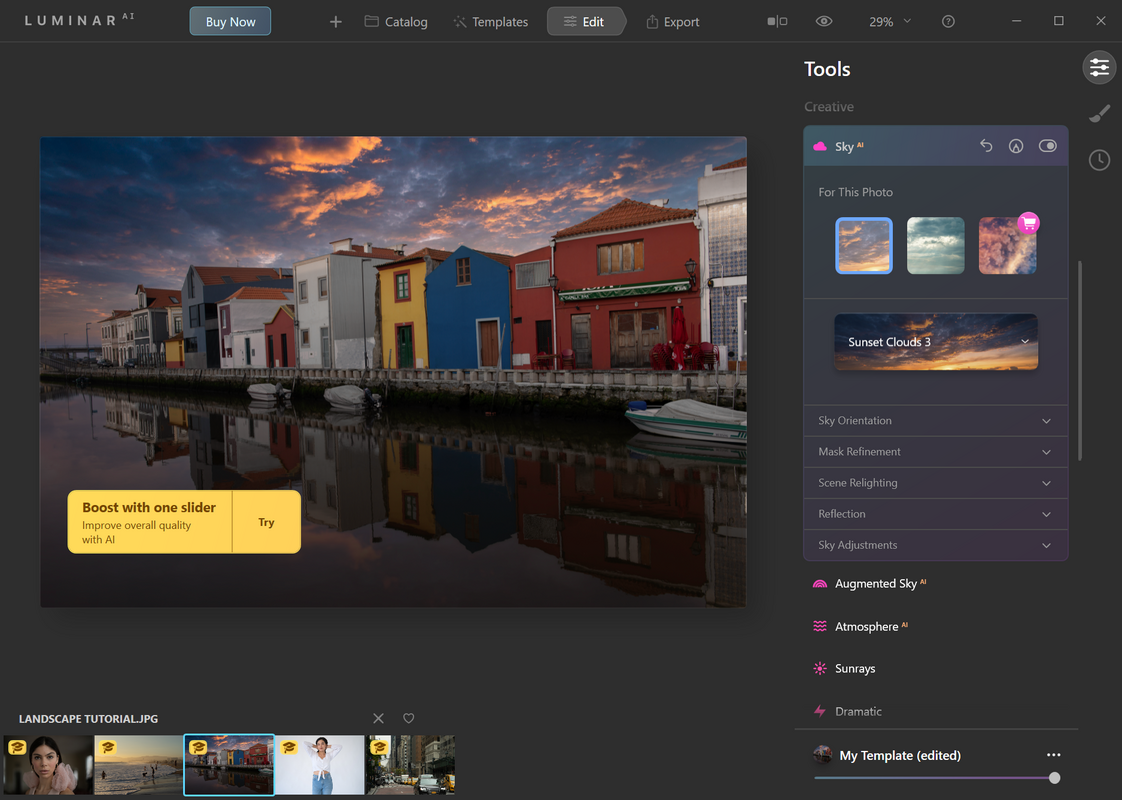Expand the Scene Relighting section
1122x800 pixels.
[936, 483]
